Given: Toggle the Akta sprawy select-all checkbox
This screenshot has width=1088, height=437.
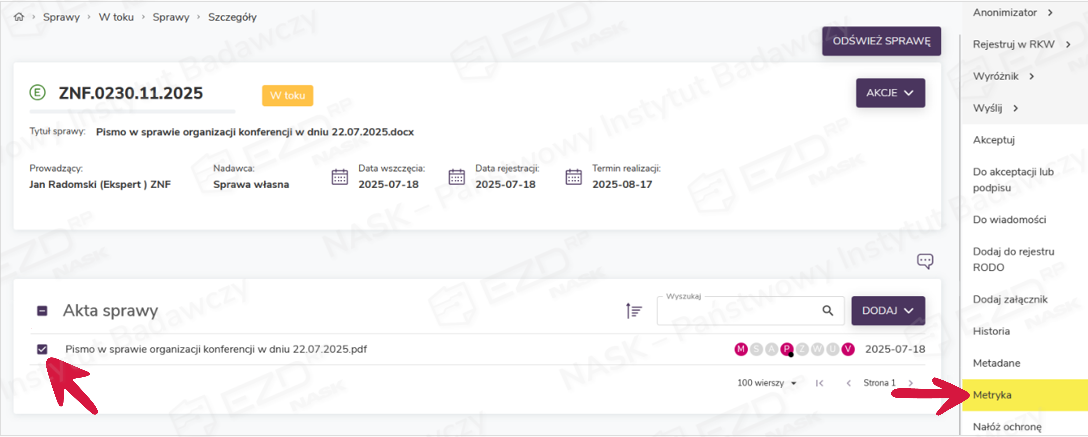Looking at the screenshot, I should tap(42, 311).
